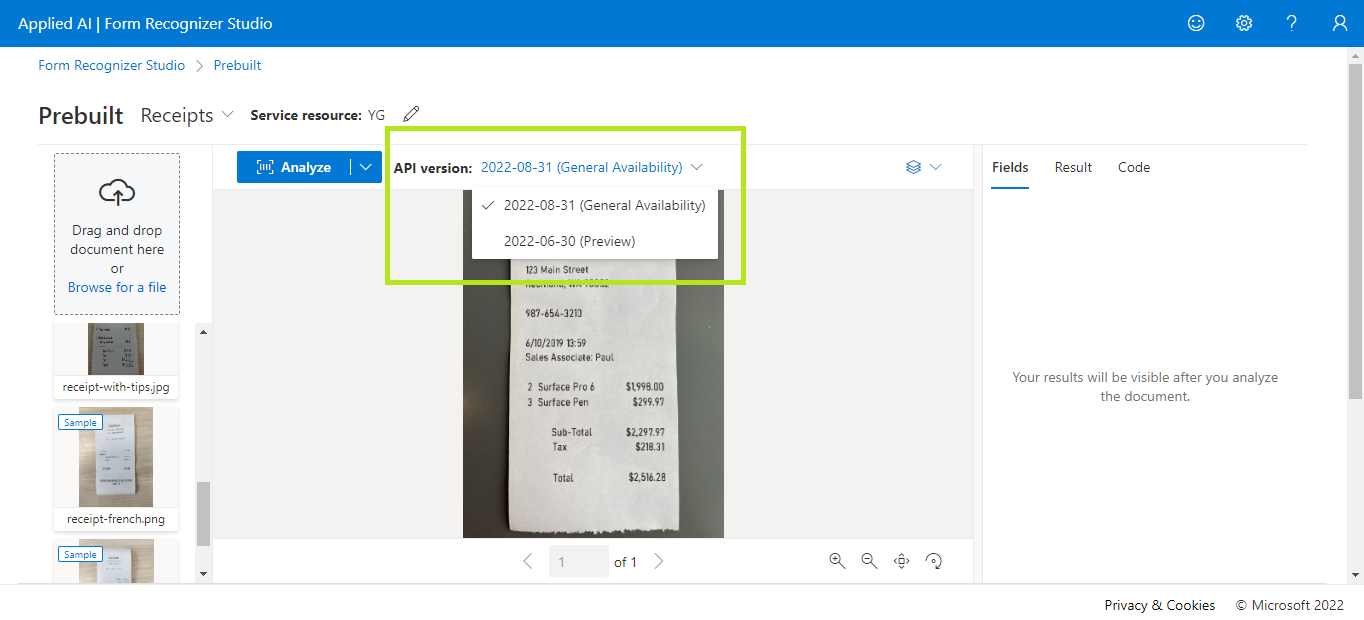The image size is (1364, 620).
Task: Fit document to view icon
Action: point(901,561)
